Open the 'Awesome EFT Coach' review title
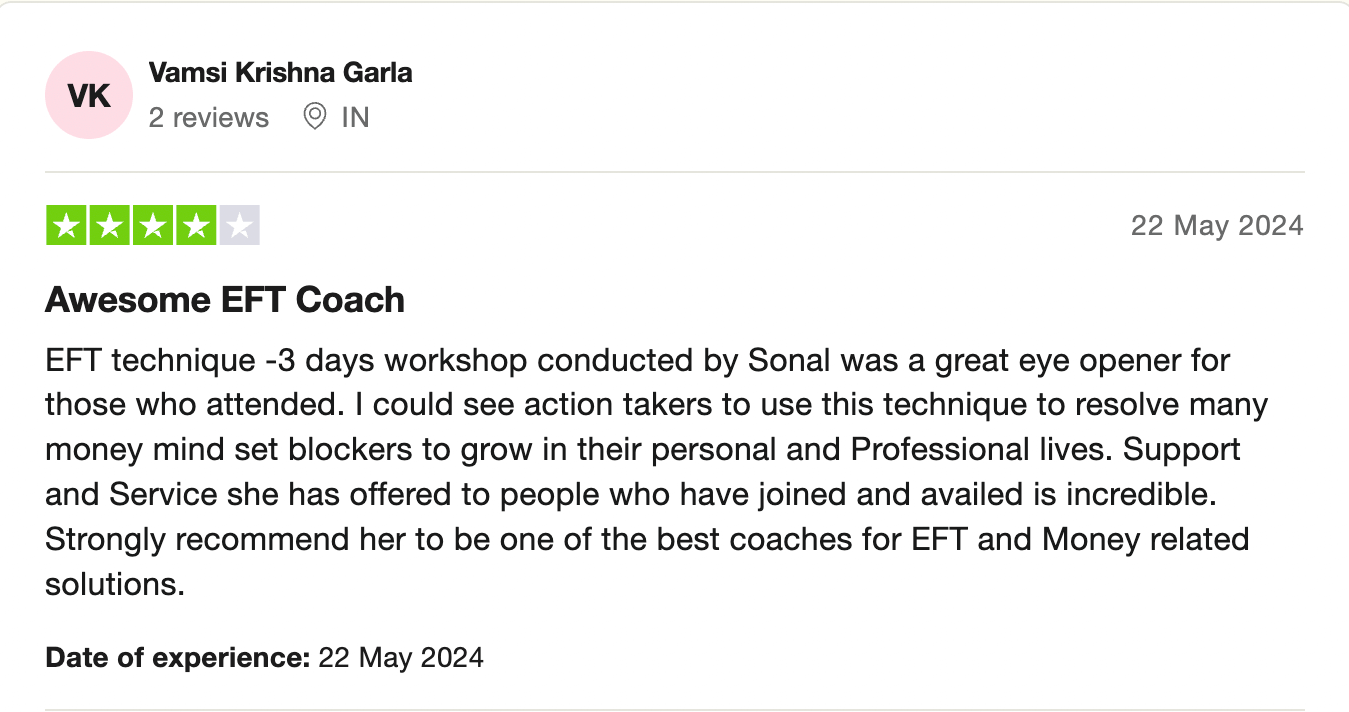1349x712 pixels. [225, 300]
